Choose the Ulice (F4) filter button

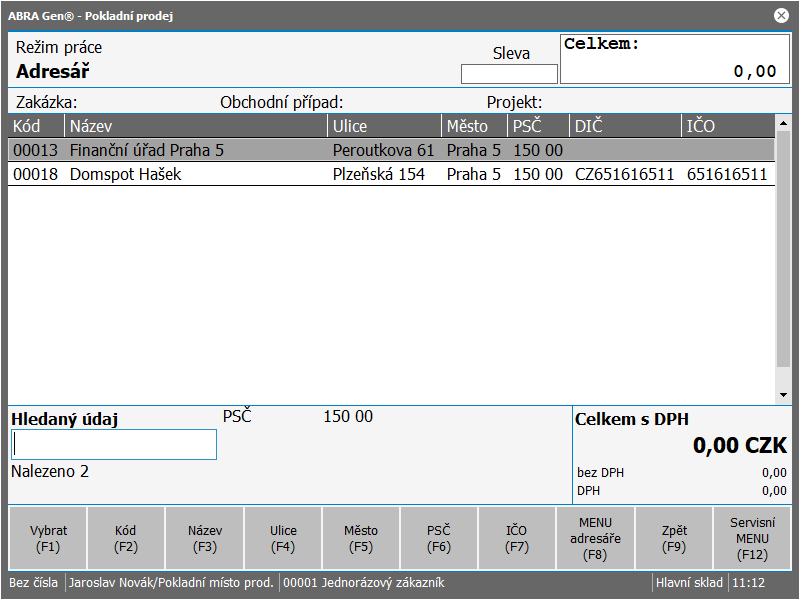[x=283, y=538]
